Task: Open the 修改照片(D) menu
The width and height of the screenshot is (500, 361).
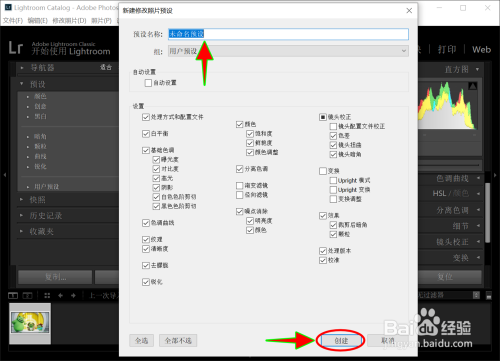Action: (x=69, y=21)
